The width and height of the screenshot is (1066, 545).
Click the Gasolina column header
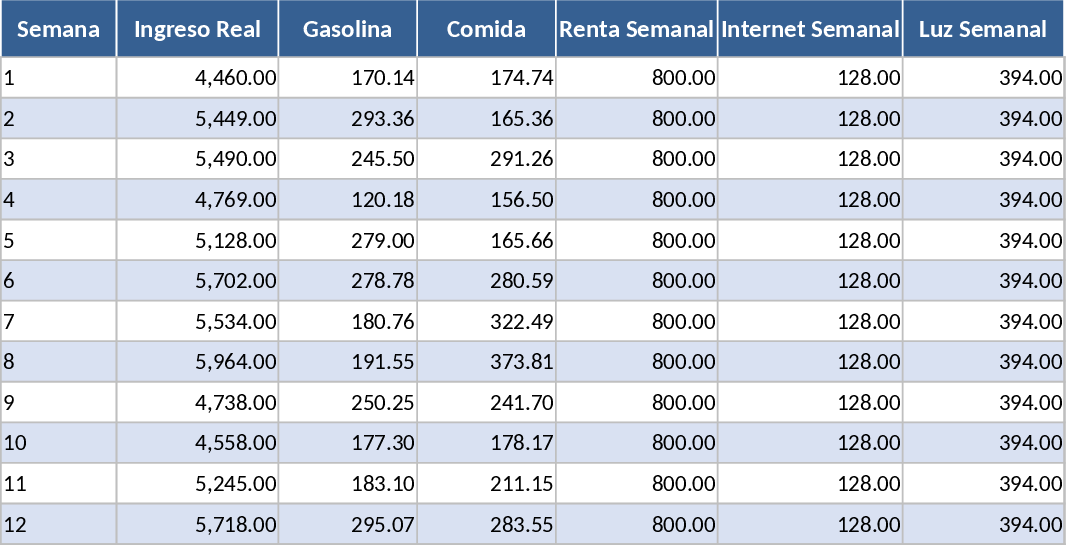[x=348, y=29]
